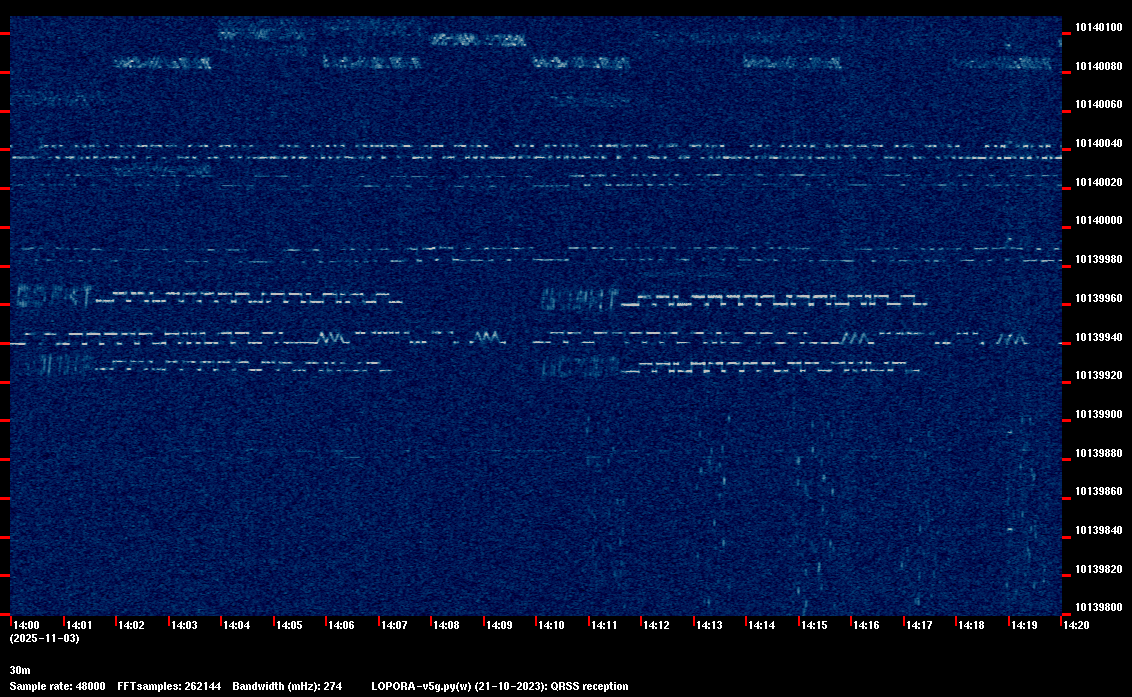The image size is (1132, 697).
Task: Click the 14:07 time axis label
Action: pos(394,625)
